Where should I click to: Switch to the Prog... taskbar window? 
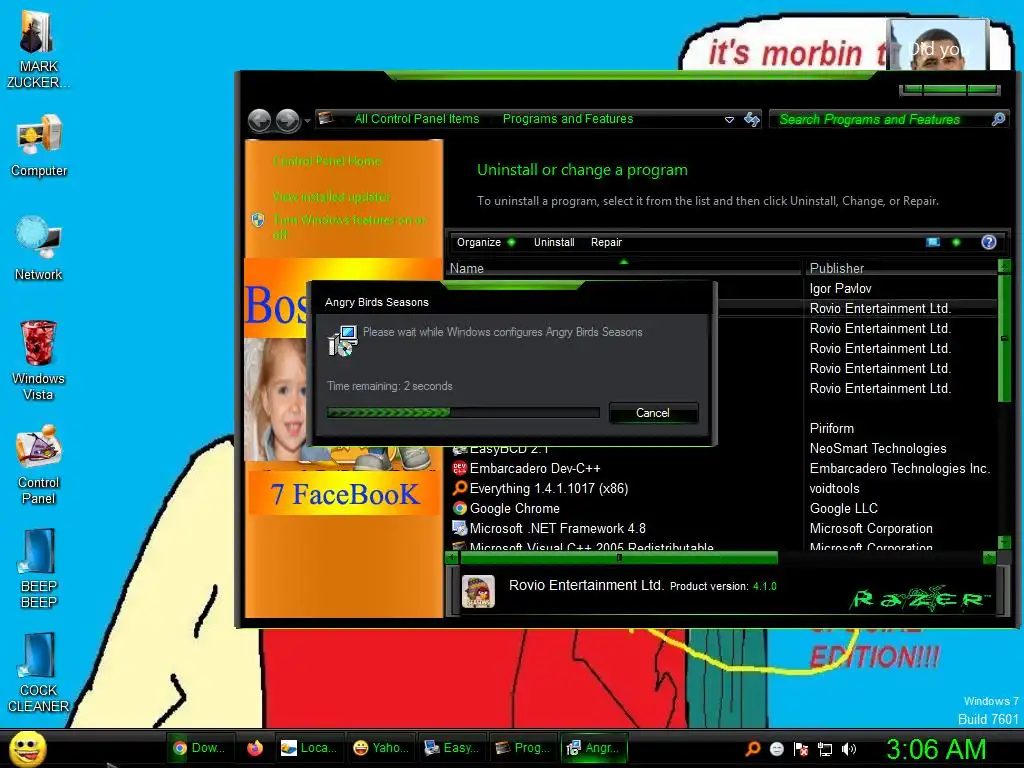(523, 748)
